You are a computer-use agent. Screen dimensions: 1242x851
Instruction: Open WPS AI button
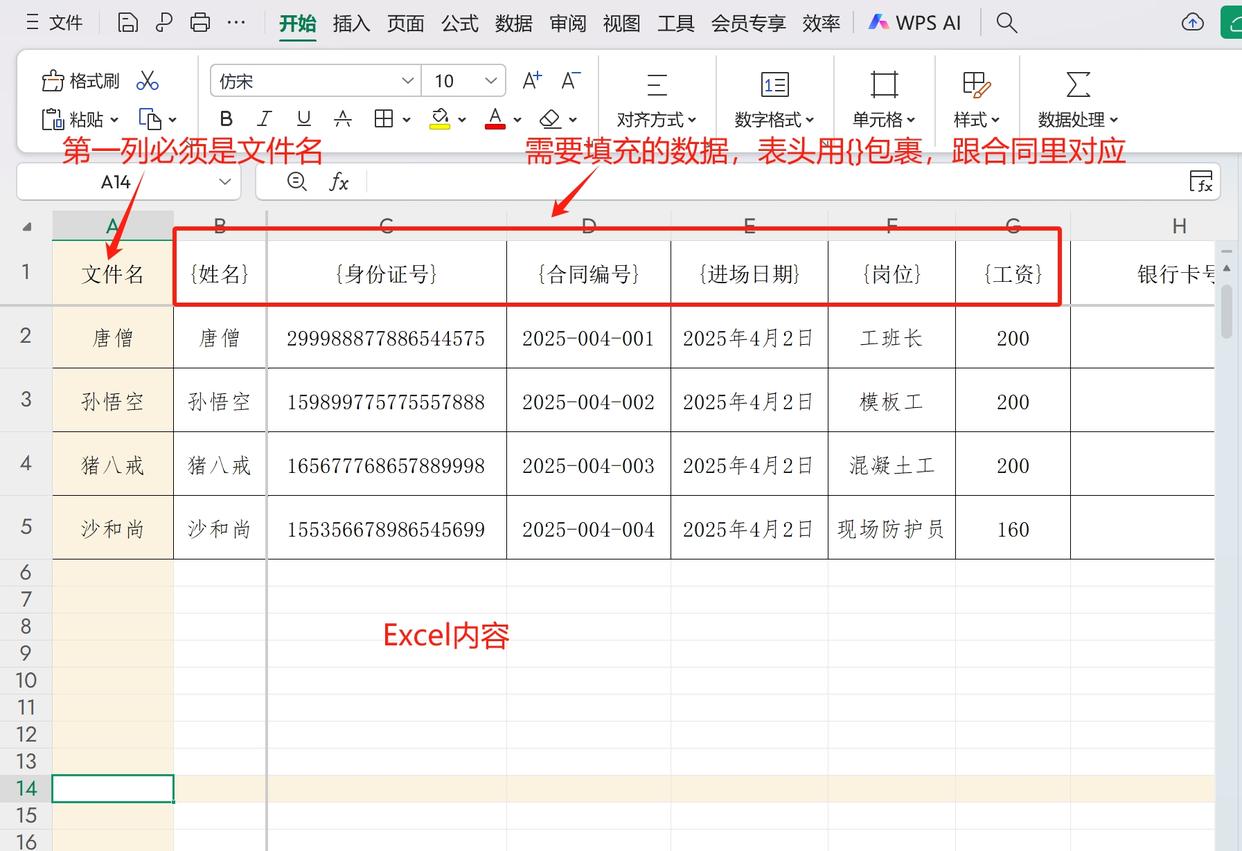coord(915,22)
